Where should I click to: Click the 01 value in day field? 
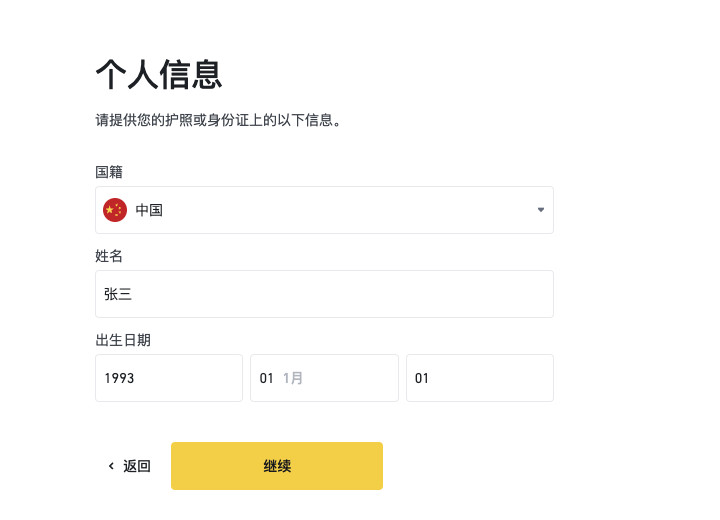(422, 378)
